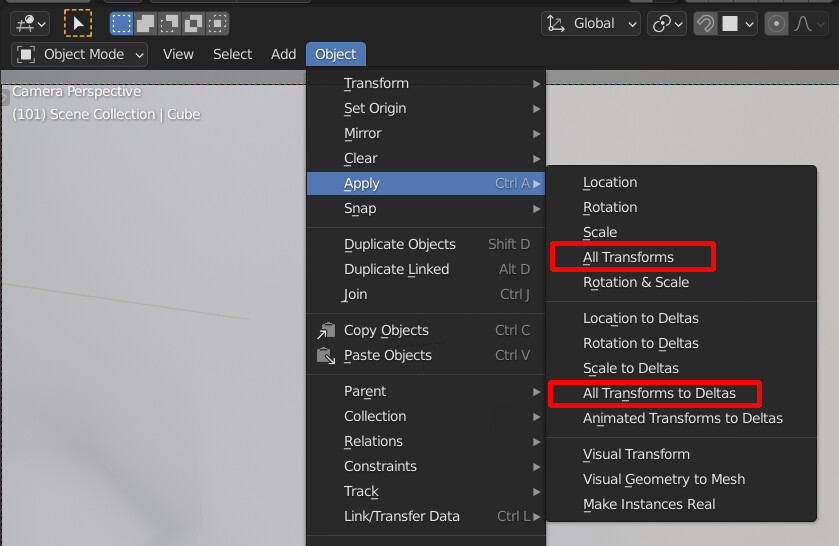Open the pivot point dropdown

coord(667,24)
